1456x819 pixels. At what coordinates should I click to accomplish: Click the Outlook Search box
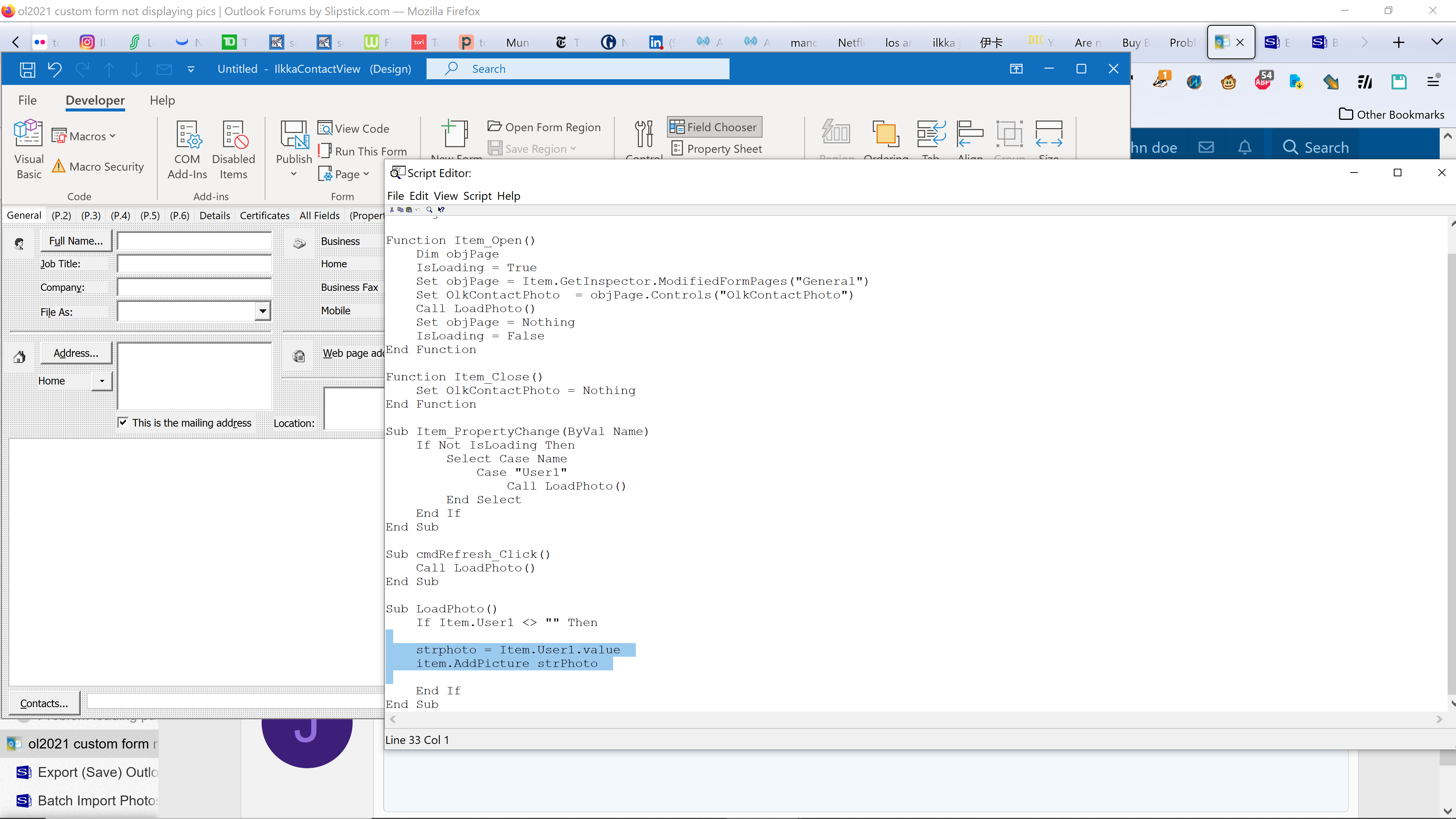[577, 69]
